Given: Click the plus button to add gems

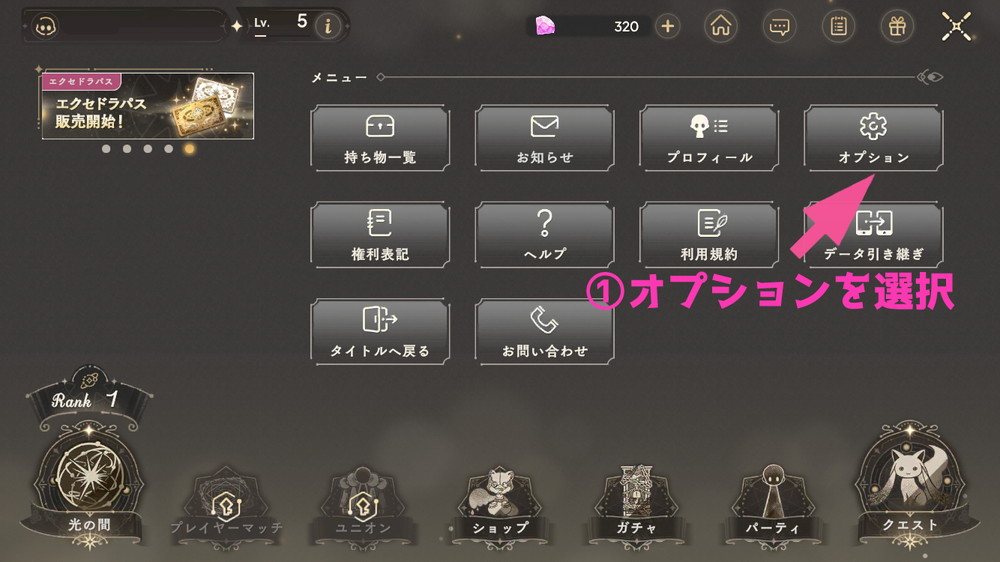Looking at the screenshot, I should click(x=668, y=26).
